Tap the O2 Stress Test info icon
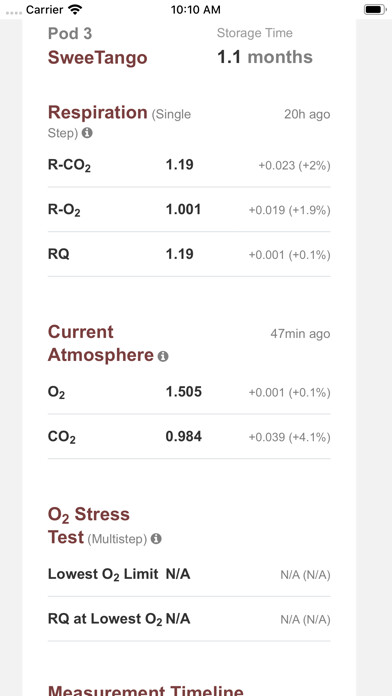The width and height of the screenshot is (392, 696). pos(156,539)
